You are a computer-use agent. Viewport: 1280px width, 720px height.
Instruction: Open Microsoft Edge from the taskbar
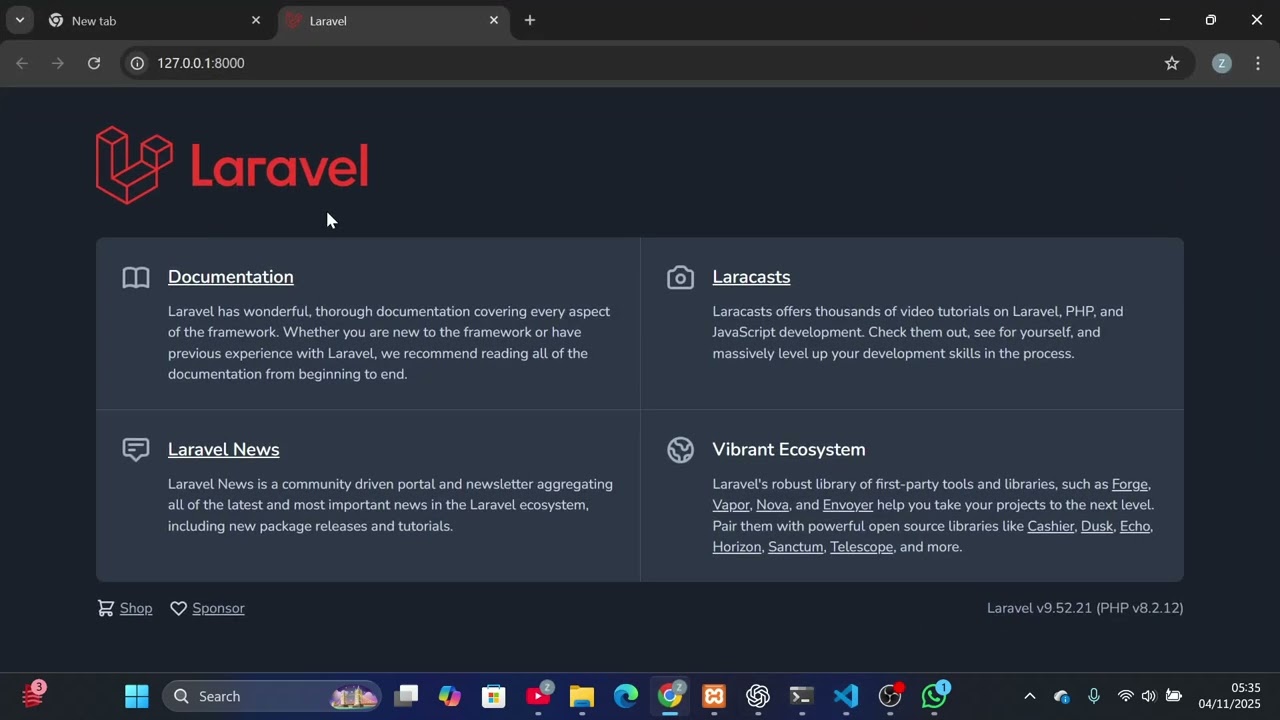[x=626, y=696]
